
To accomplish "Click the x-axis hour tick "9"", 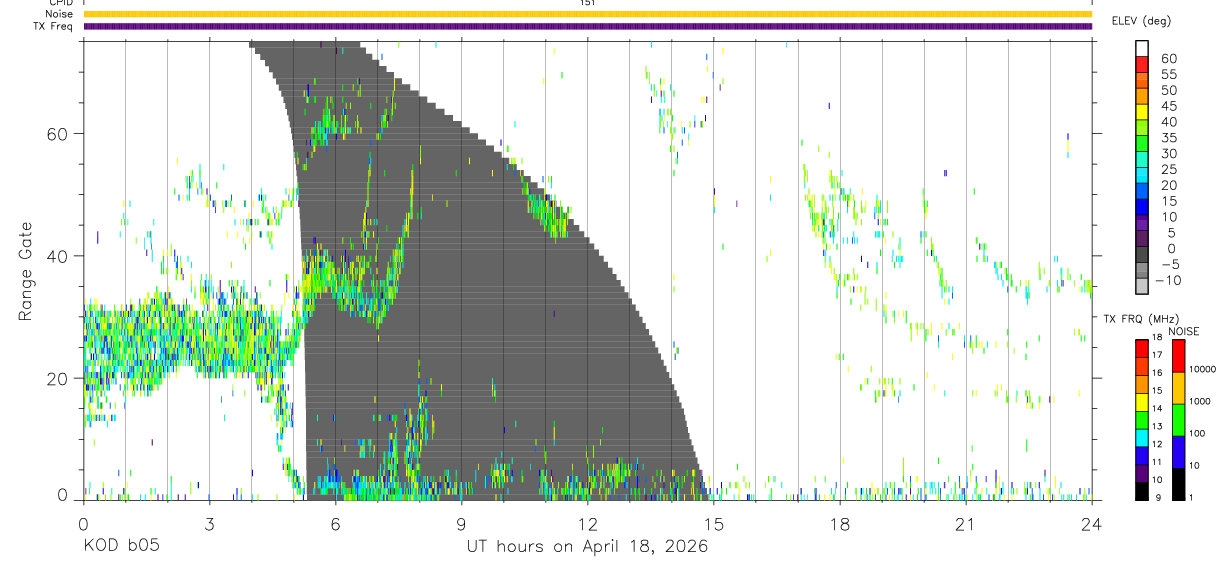I will coord(462,523).
